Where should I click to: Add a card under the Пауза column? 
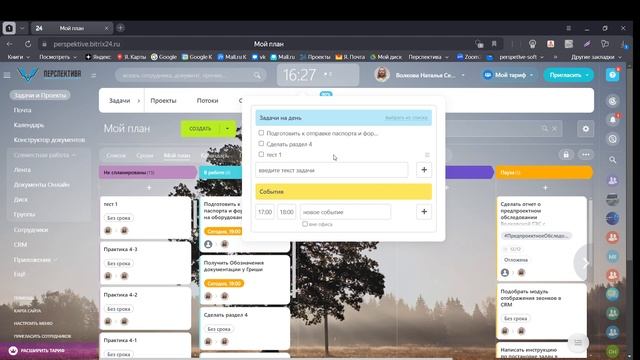[x=545, y=188]
